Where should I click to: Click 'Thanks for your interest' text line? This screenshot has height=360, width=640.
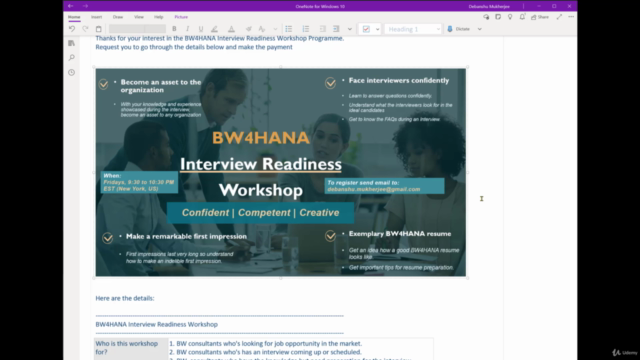[220, 38]
